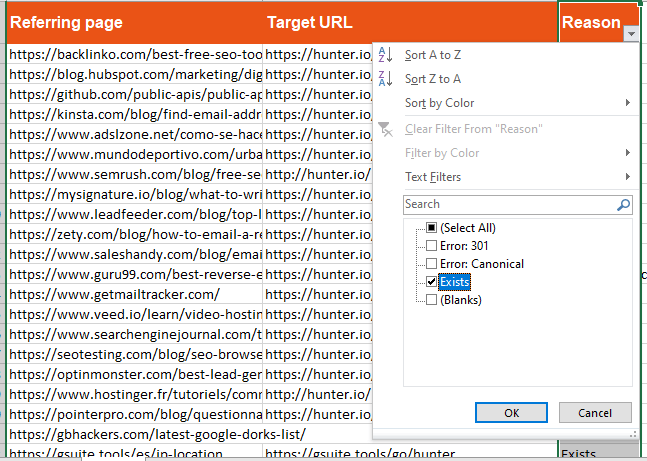Click the filter menu resize grip
647x461 pixels.
click(x=633, y=434)
